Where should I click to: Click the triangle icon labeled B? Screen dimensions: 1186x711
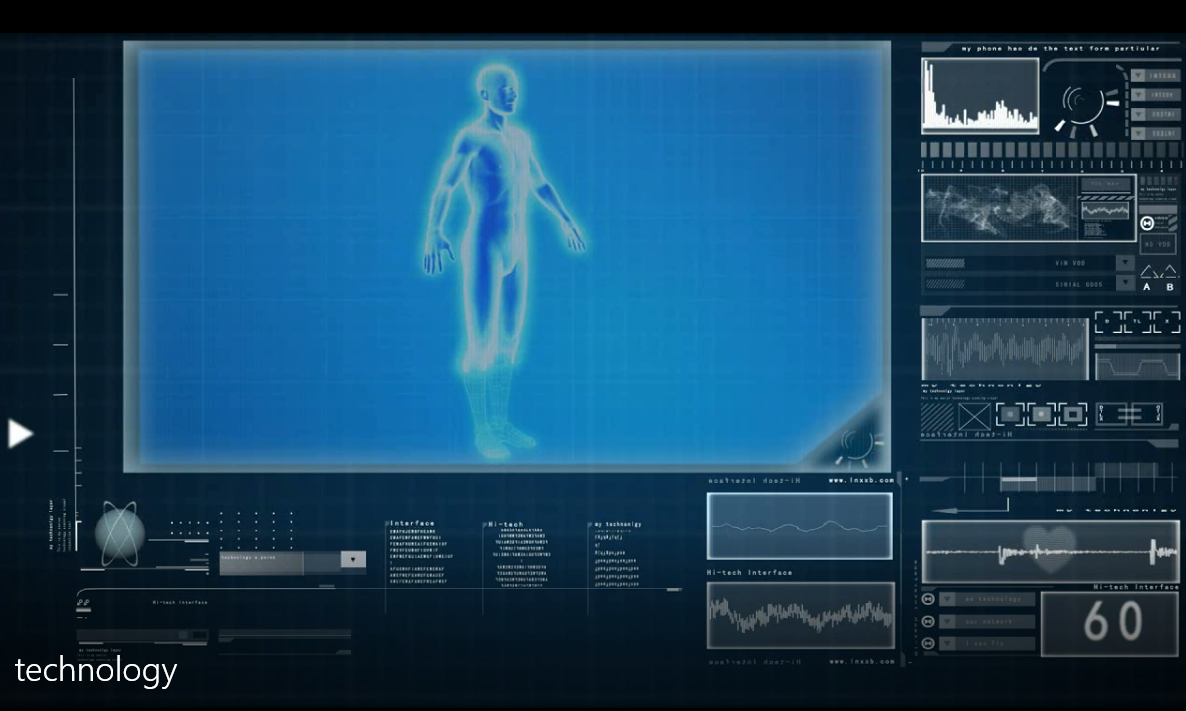[1170, 272]
